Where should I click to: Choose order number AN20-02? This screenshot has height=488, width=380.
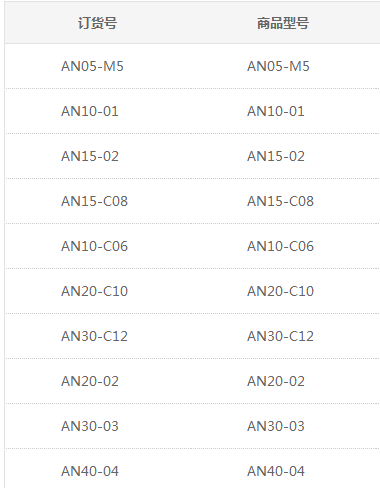click(x=90, y=381)
